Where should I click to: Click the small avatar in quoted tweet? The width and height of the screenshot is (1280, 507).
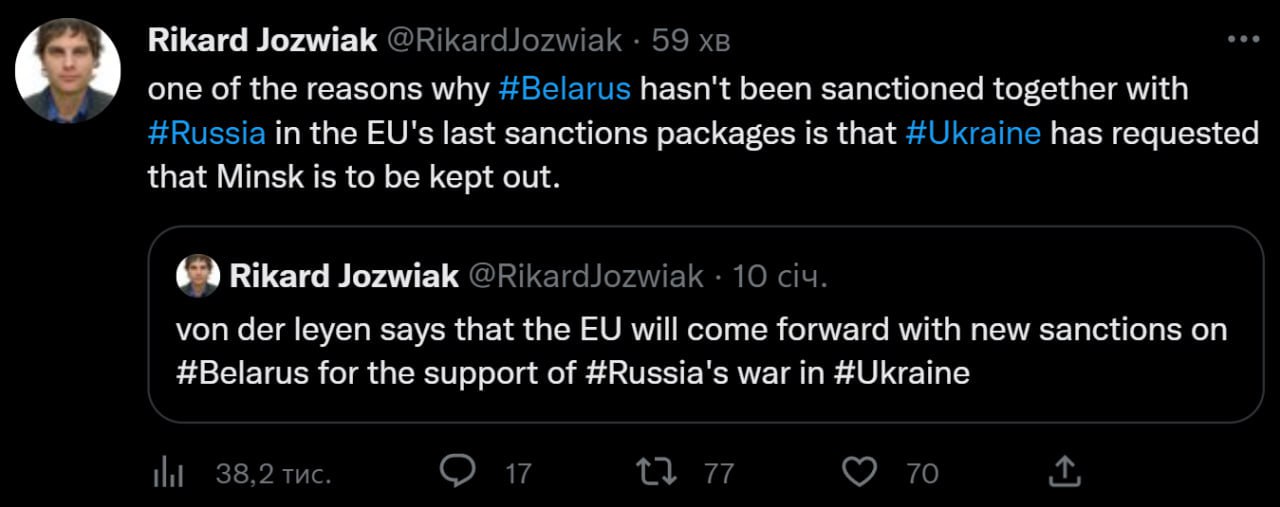pyautogui.click(x=198, y=275)
